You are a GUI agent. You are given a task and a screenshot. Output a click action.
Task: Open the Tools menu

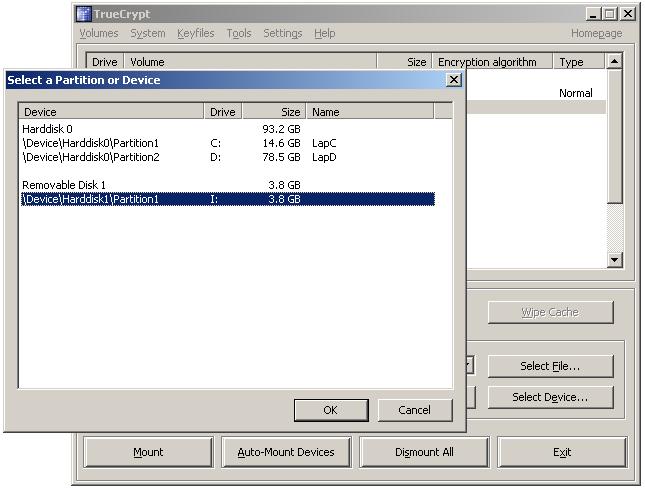pyautogui.click(x=239, y=33)
